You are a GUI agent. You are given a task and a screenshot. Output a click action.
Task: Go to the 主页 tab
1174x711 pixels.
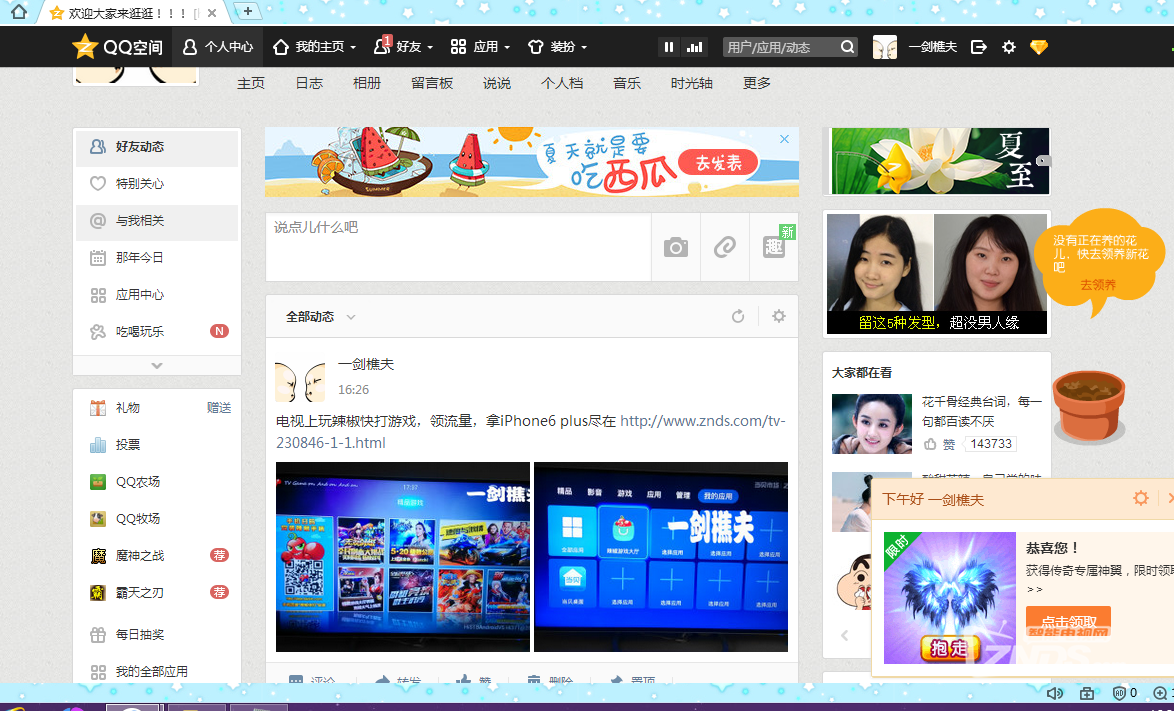tap(251, 83)
